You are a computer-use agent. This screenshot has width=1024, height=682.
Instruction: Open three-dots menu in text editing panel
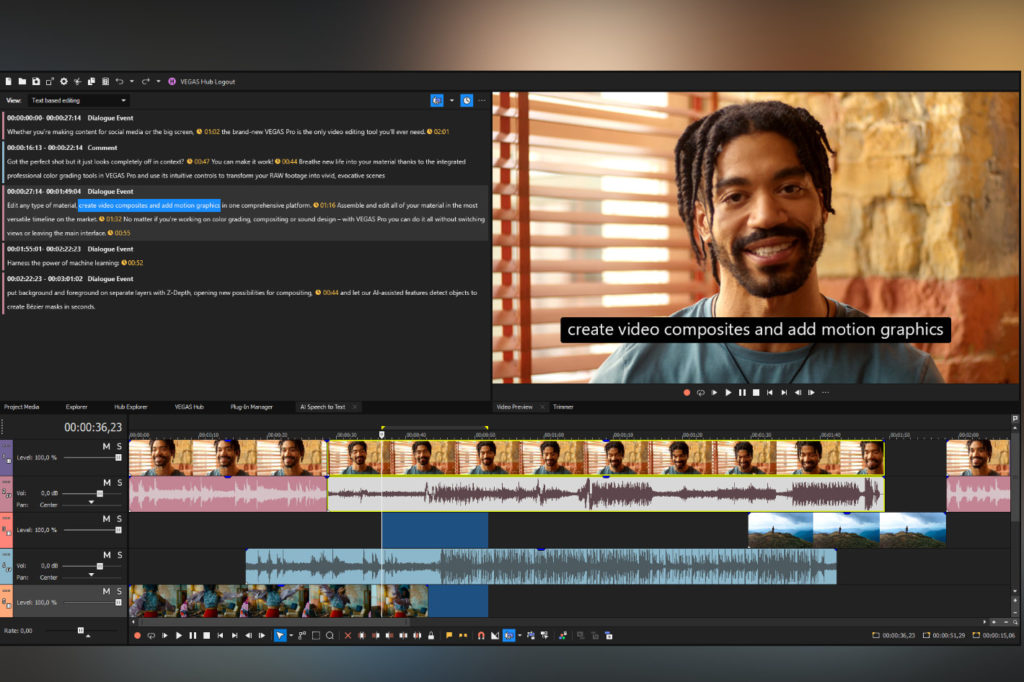tap(482, 101)
